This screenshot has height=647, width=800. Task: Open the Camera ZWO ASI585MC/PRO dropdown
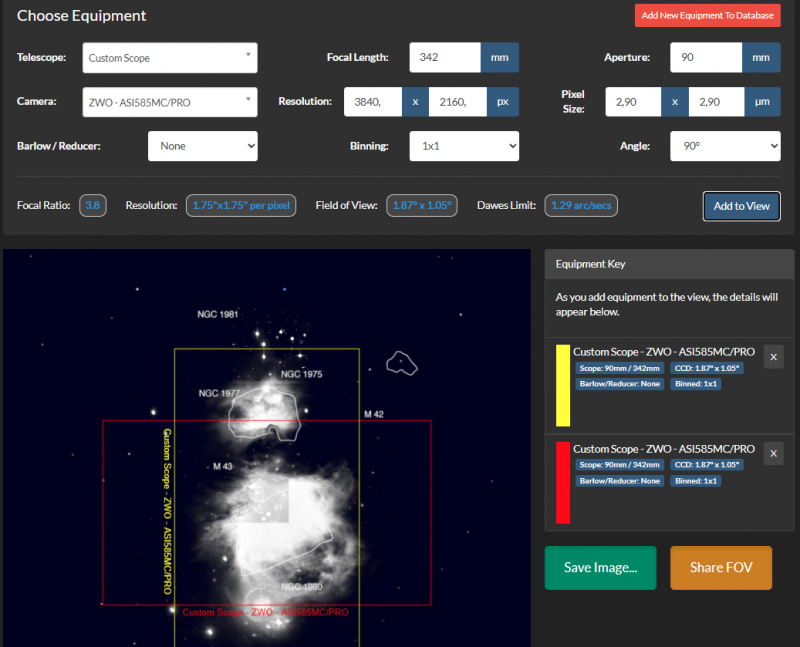(x=170, y=102)
